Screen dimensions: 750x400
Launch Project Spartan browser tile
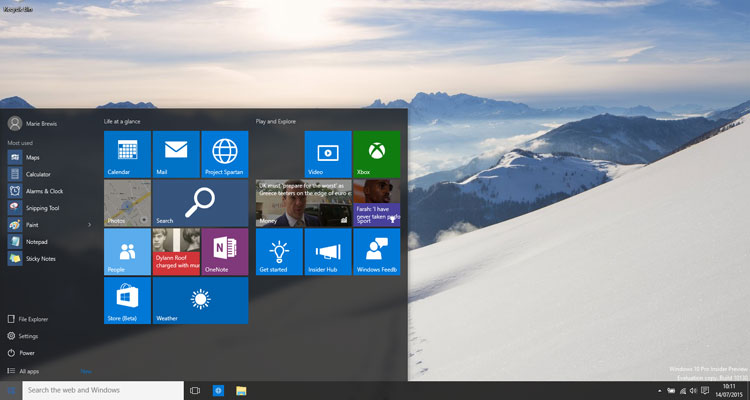[225, 154]
